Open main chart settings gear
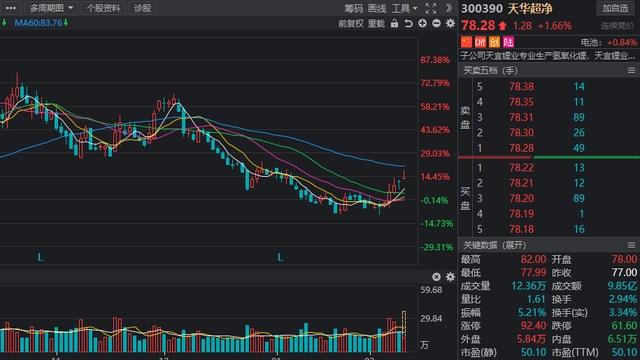Viewport: 640px width, 360px height. 450,23
